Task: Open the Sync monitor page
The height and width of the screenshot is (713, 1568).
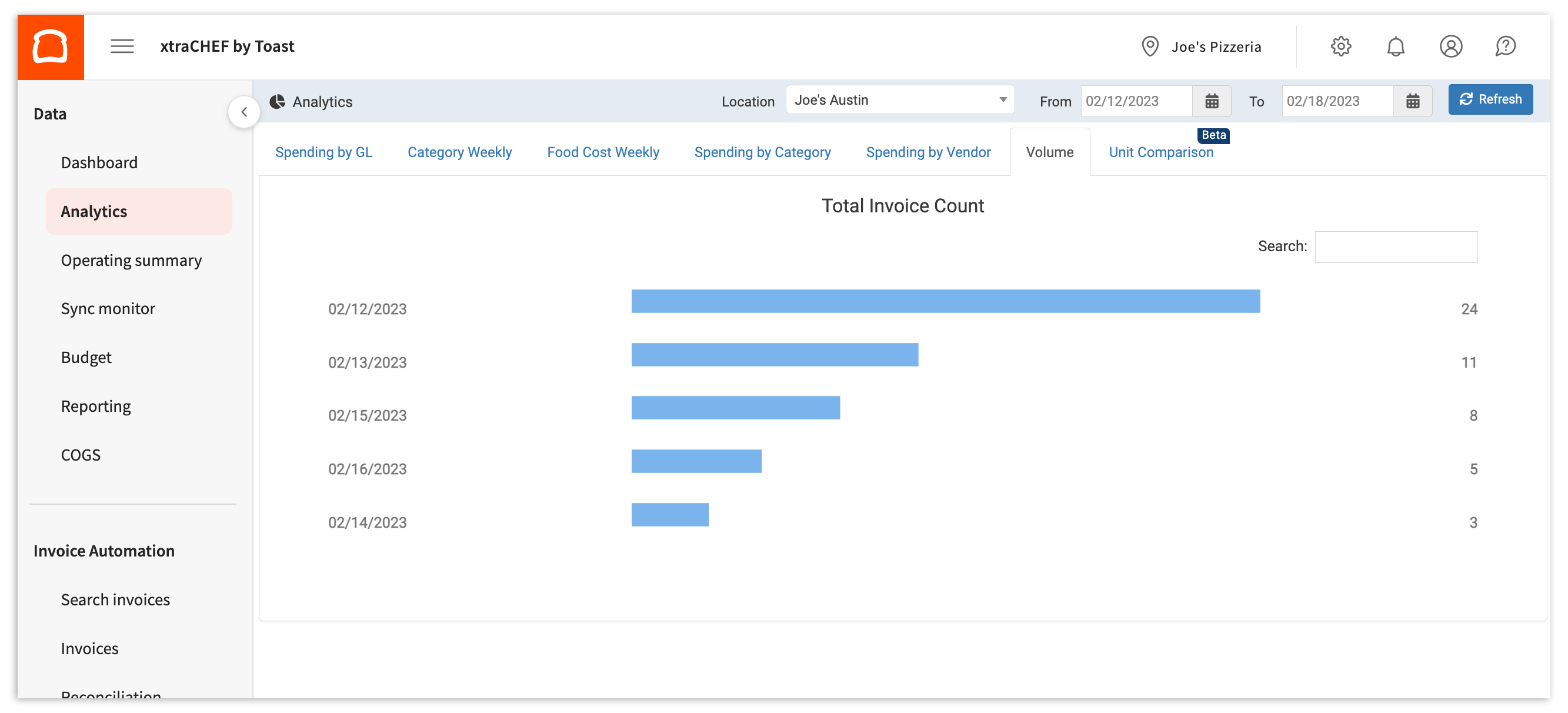Action: point(108,308)
